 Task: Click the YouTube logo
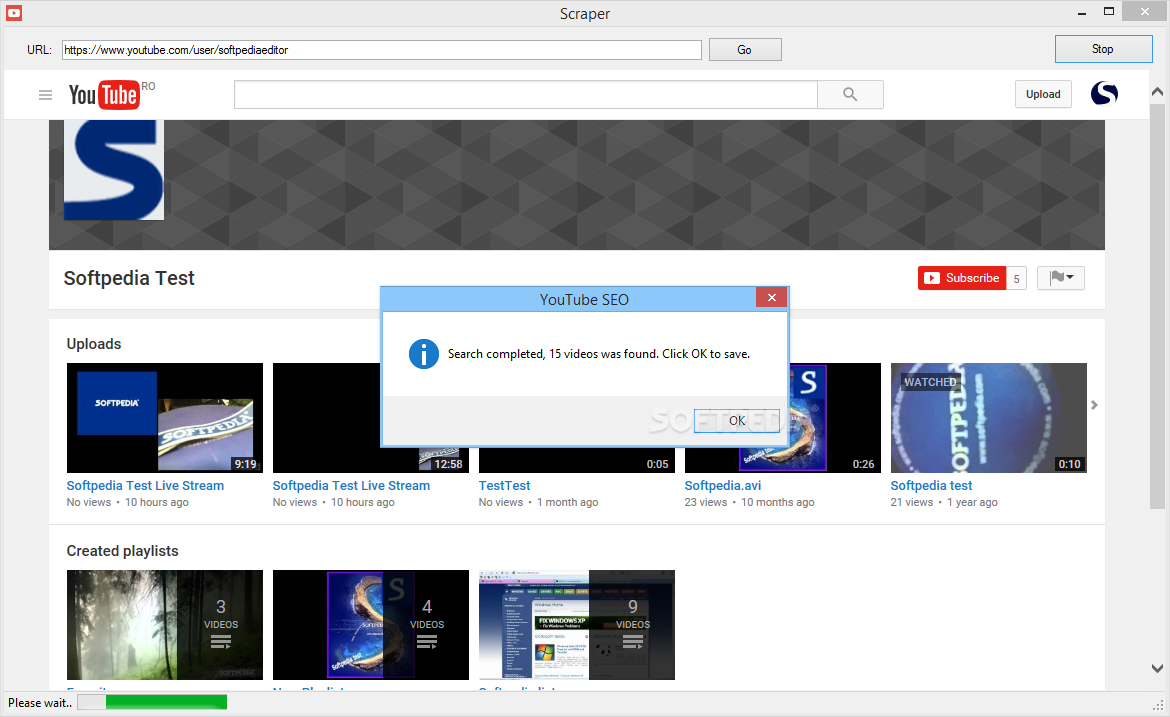tap(104, 95)
